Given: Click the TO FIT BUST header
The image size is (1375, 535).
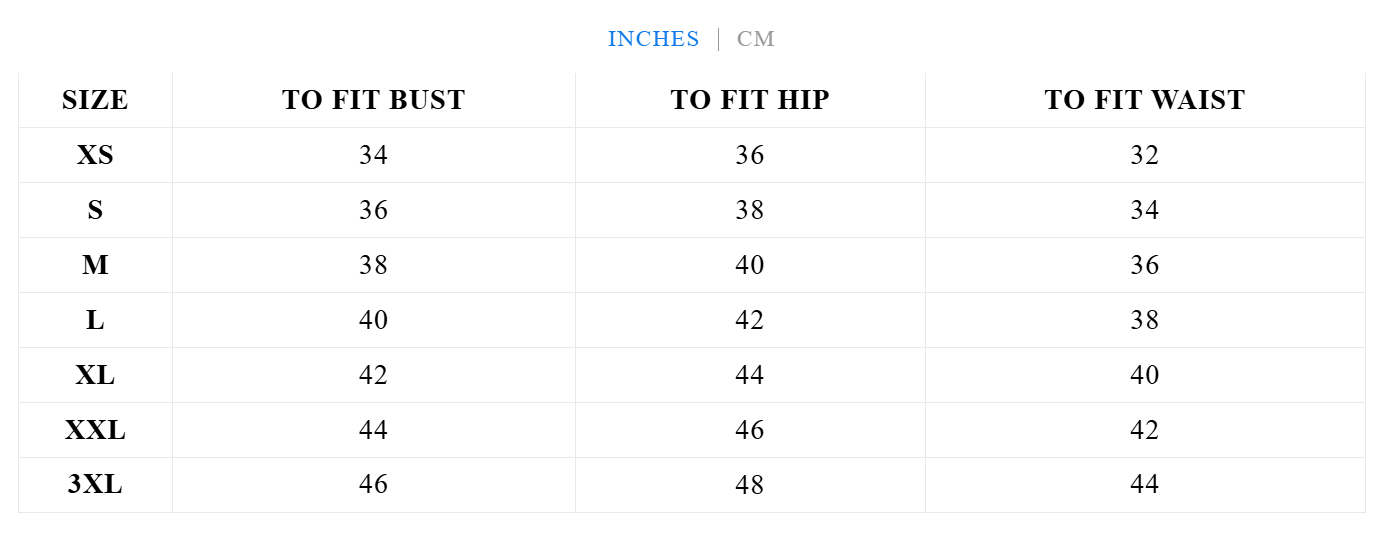Looking at the screenshot, I should (373, 100).
